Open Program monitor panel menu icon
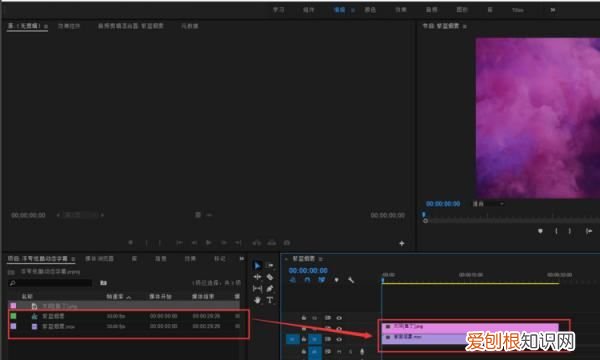The image size is (600, 360). [465, 26]
